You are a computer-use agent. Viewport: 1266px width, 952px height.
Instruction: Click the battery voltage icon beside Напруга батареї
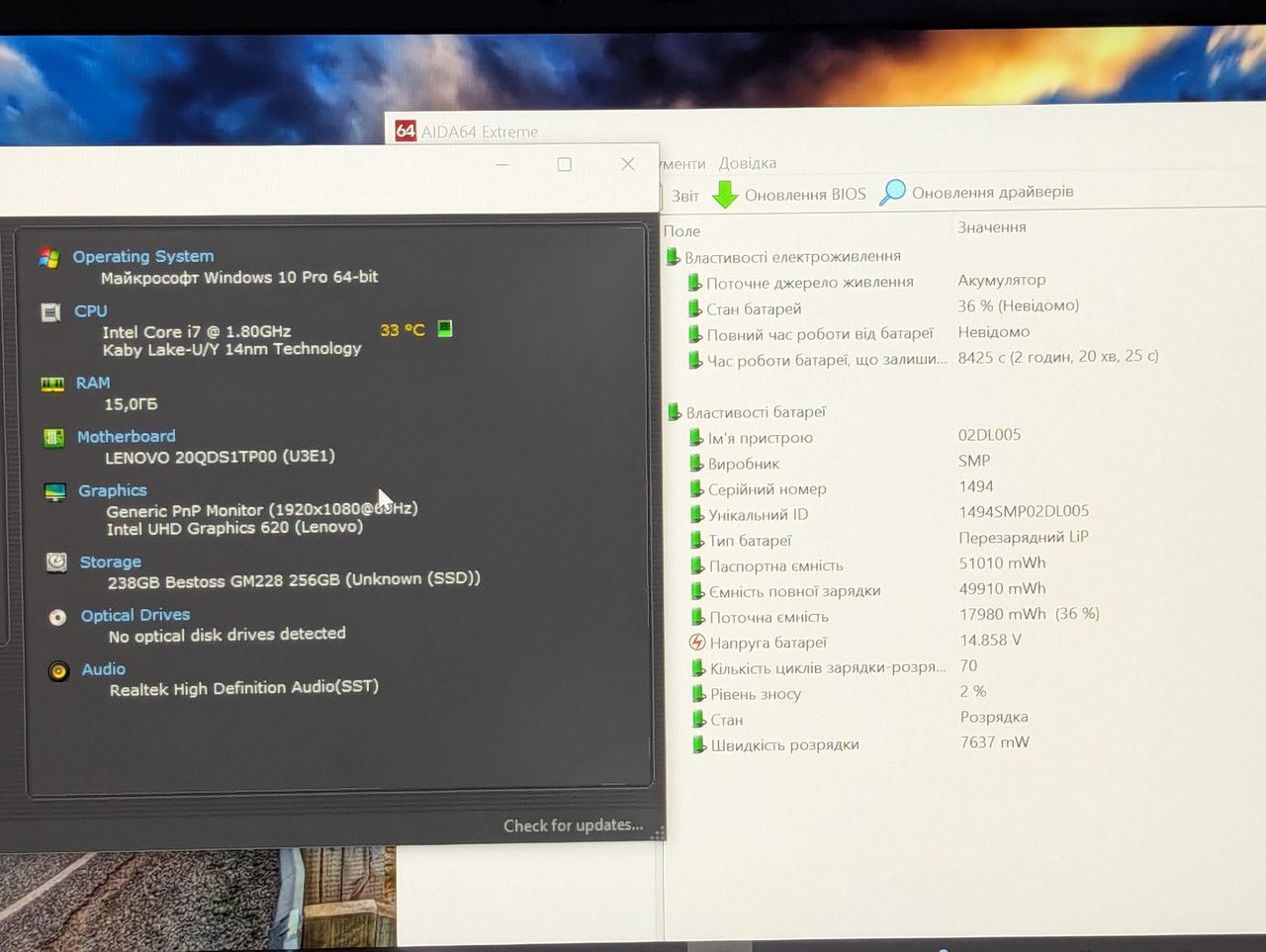tap(697, 643)
